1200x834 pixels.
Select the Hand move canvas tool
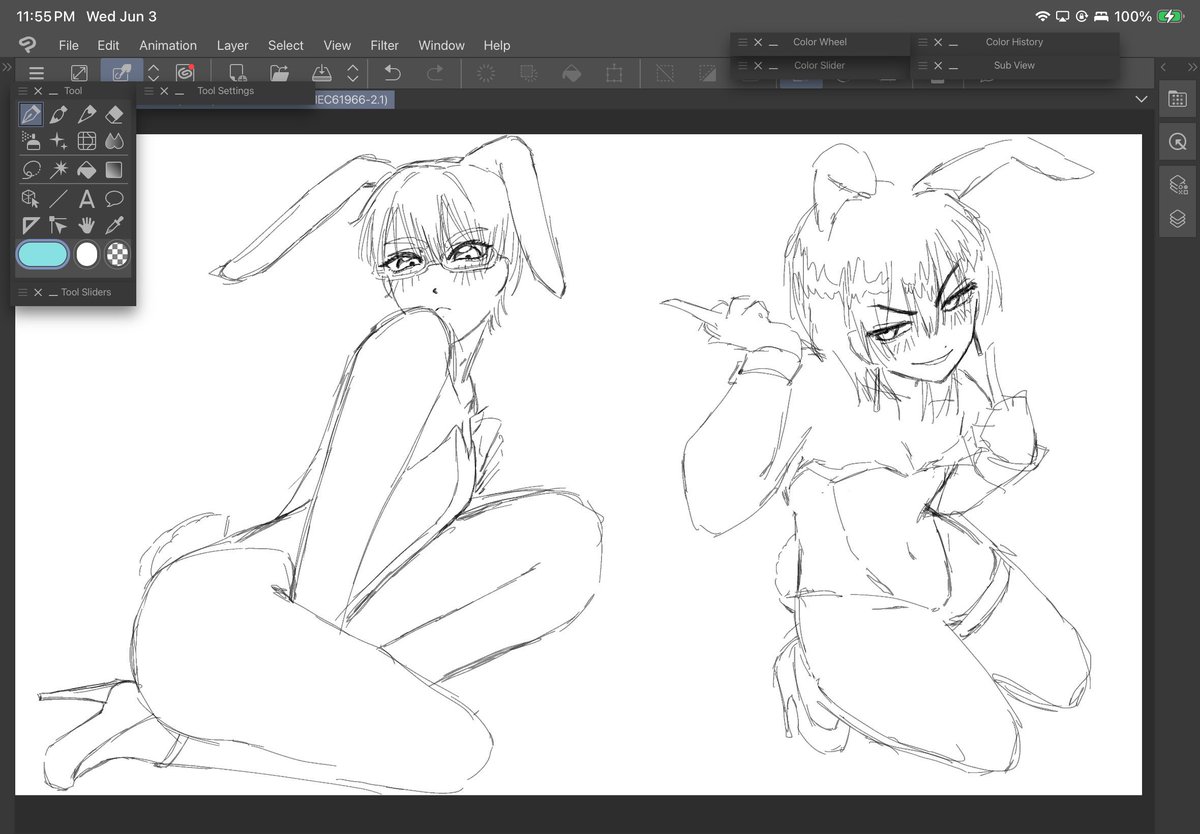point(87,225)
